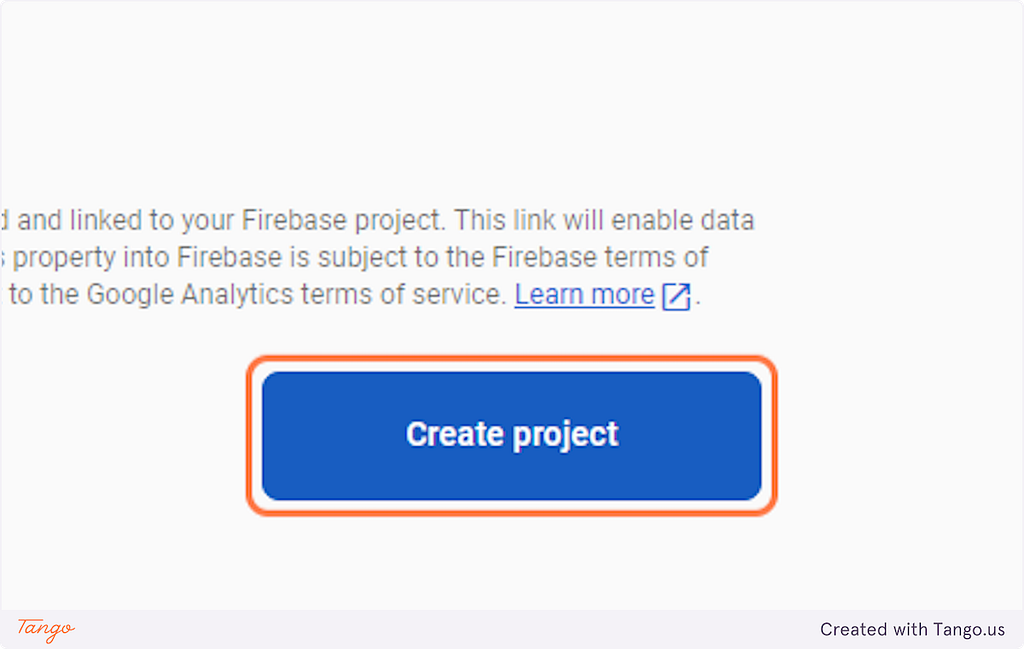Click the Google Analytics text in the paragraph

pyautogui.click(x=190, y=294)
